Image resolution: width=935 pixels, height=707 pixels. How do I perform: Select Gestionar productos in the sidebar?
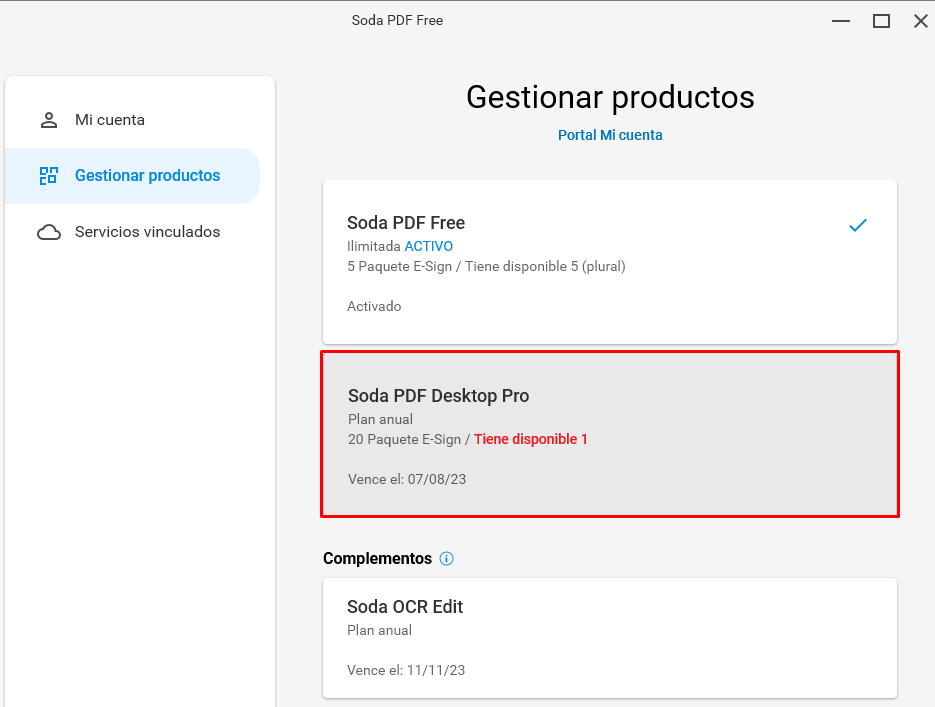(x=132, y=176)
